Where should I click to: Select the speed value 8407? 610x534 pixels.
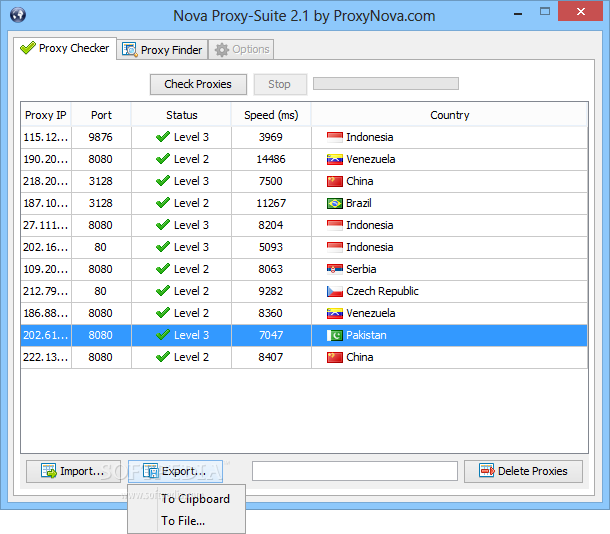coord(271,357)
